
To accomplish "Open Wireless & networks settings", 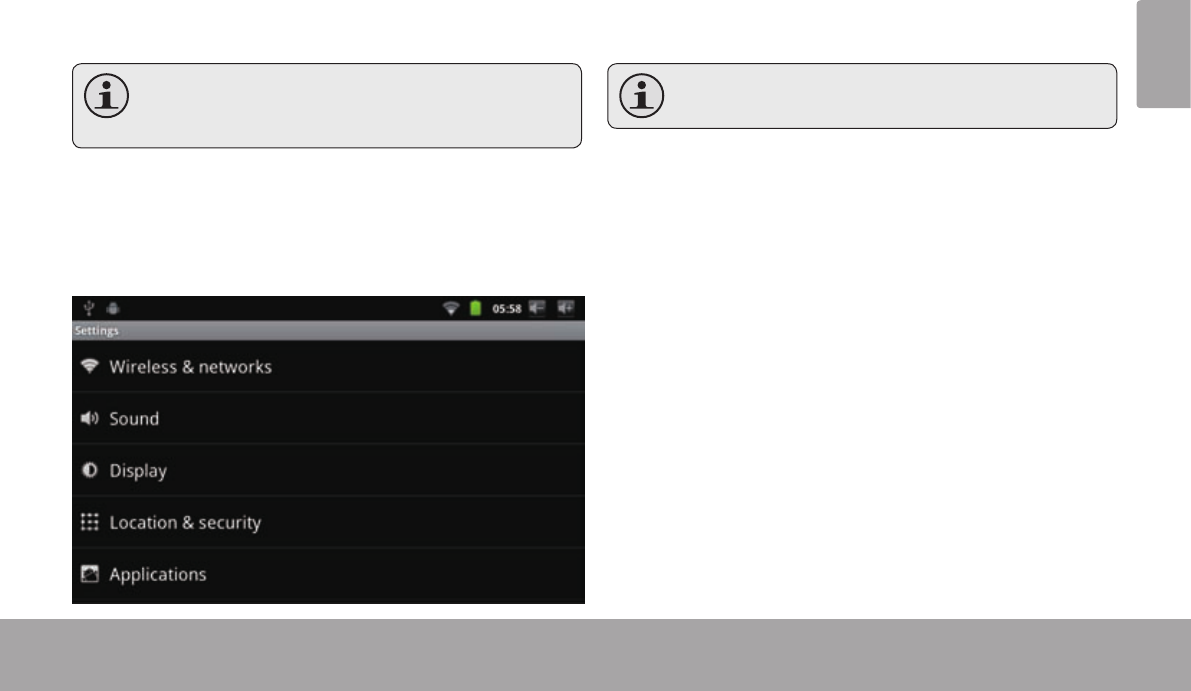I will (x=328, y=366).
